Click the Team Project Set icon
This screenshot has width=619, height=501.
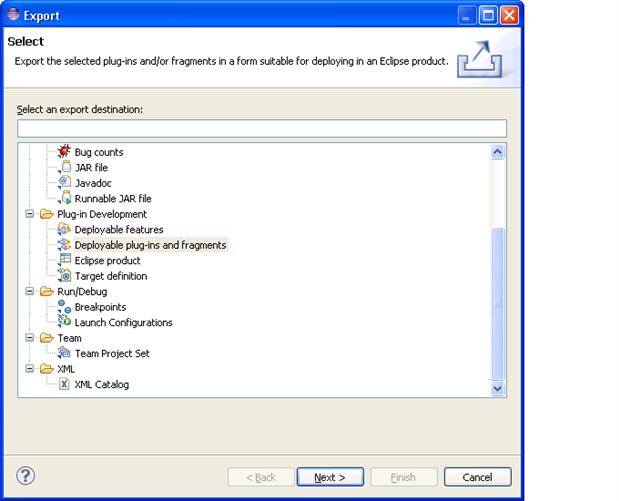click(64, 353)
